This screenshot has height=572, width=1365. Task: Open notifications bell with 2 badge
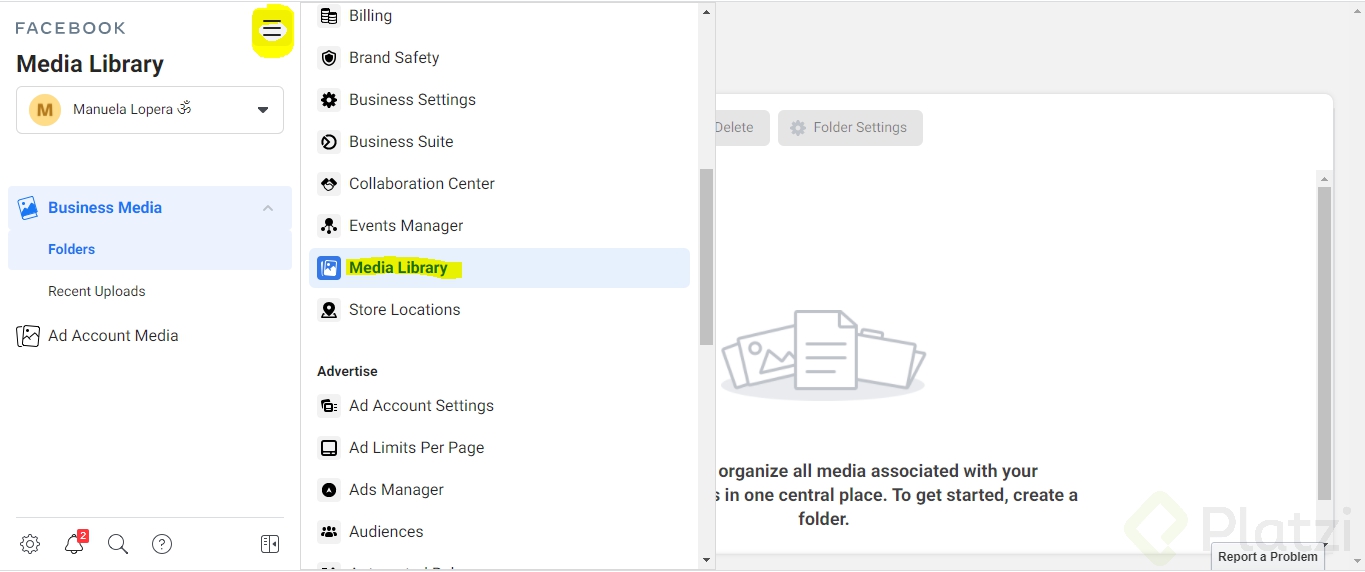coord(75,543)
